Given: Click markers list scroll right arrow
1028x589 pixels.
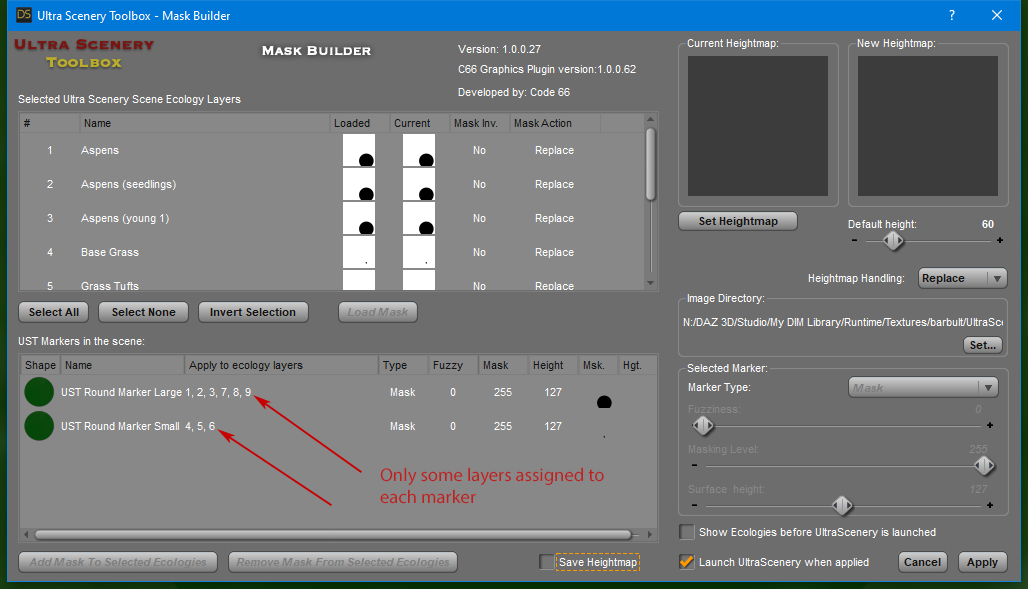Looking at the screenshot, I should [x=650, y=535].
